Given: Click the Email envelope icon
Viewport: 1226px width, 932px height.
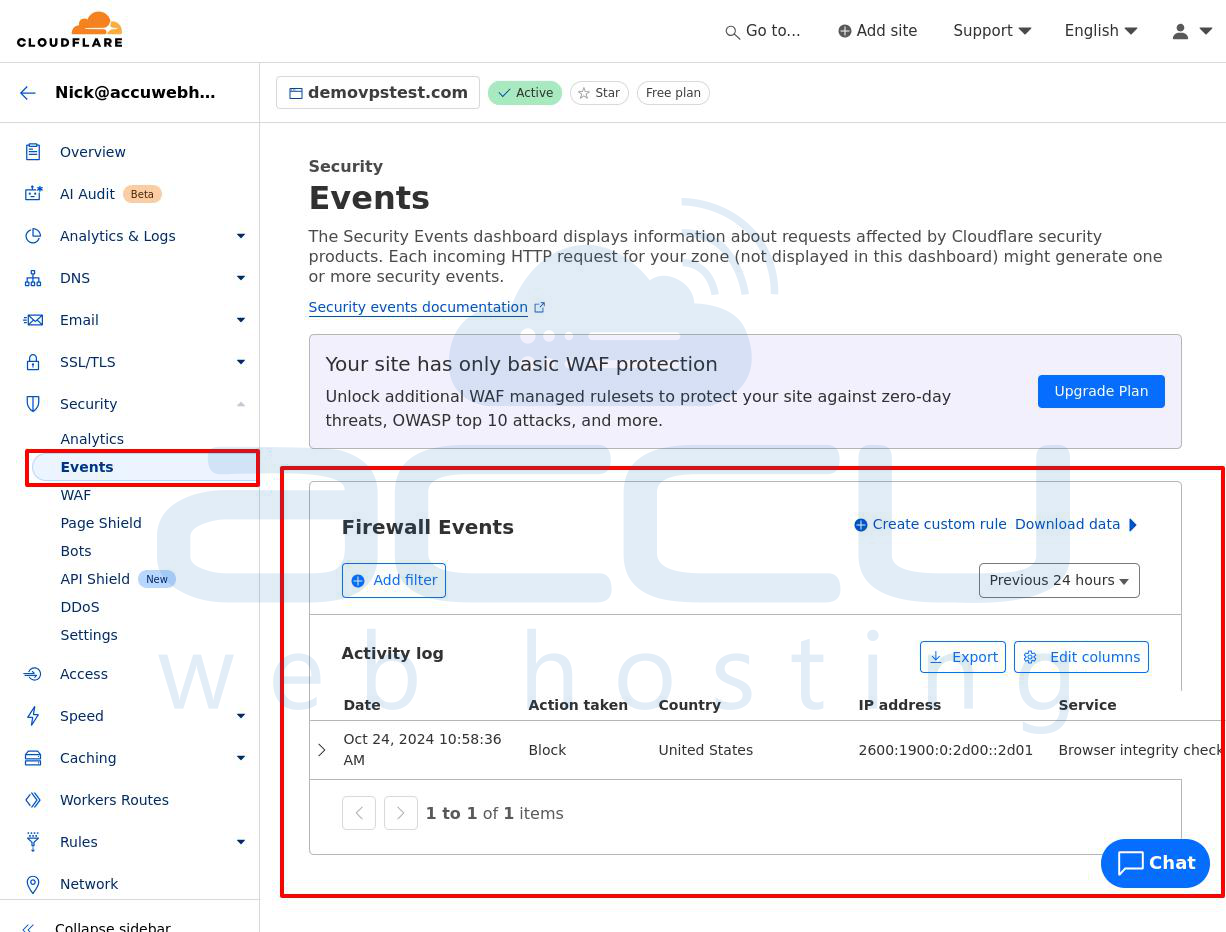Looking at the screenshot, I should [33, 320].
